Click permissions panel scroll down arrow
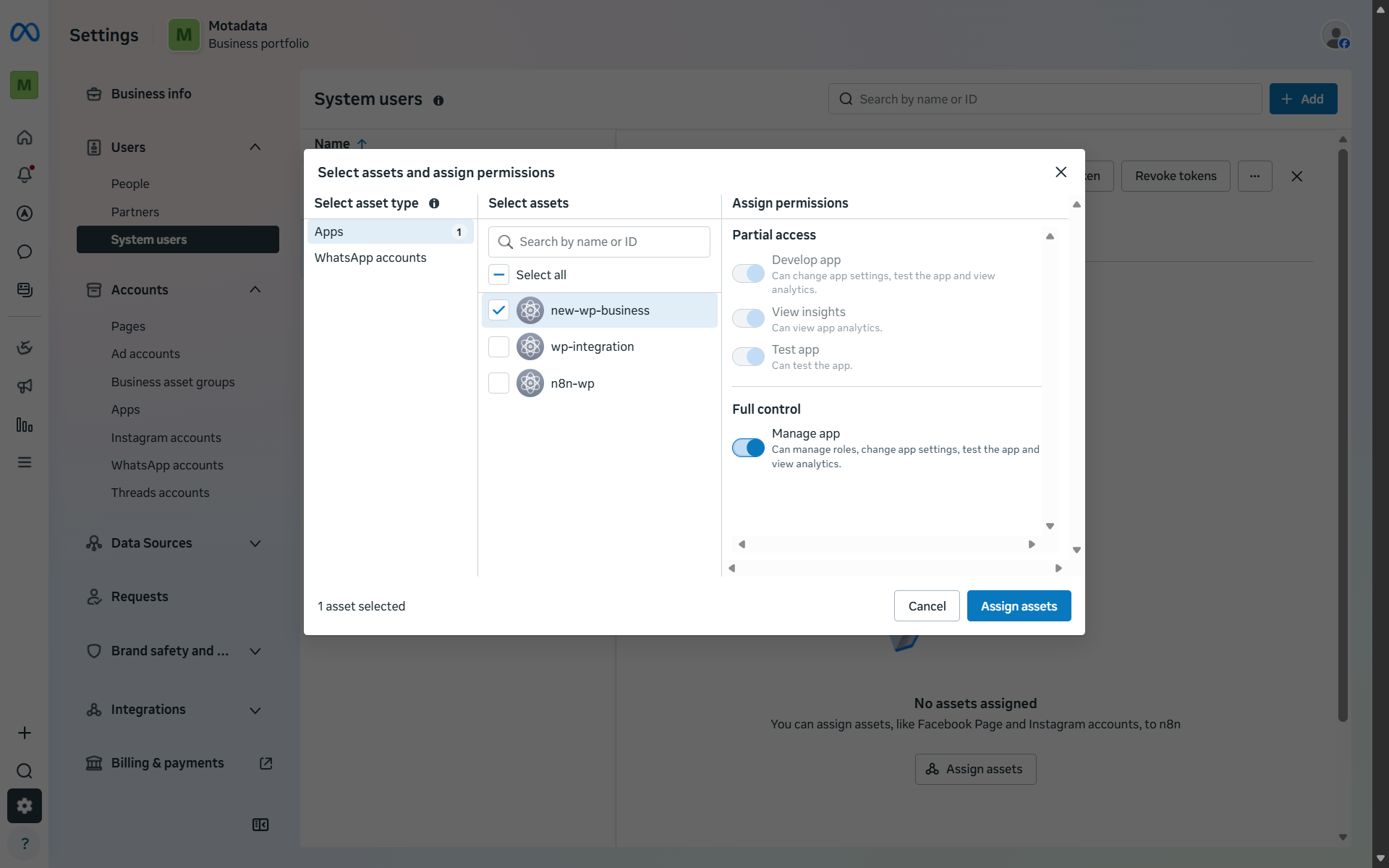1389x868 pixels. 1050,526
